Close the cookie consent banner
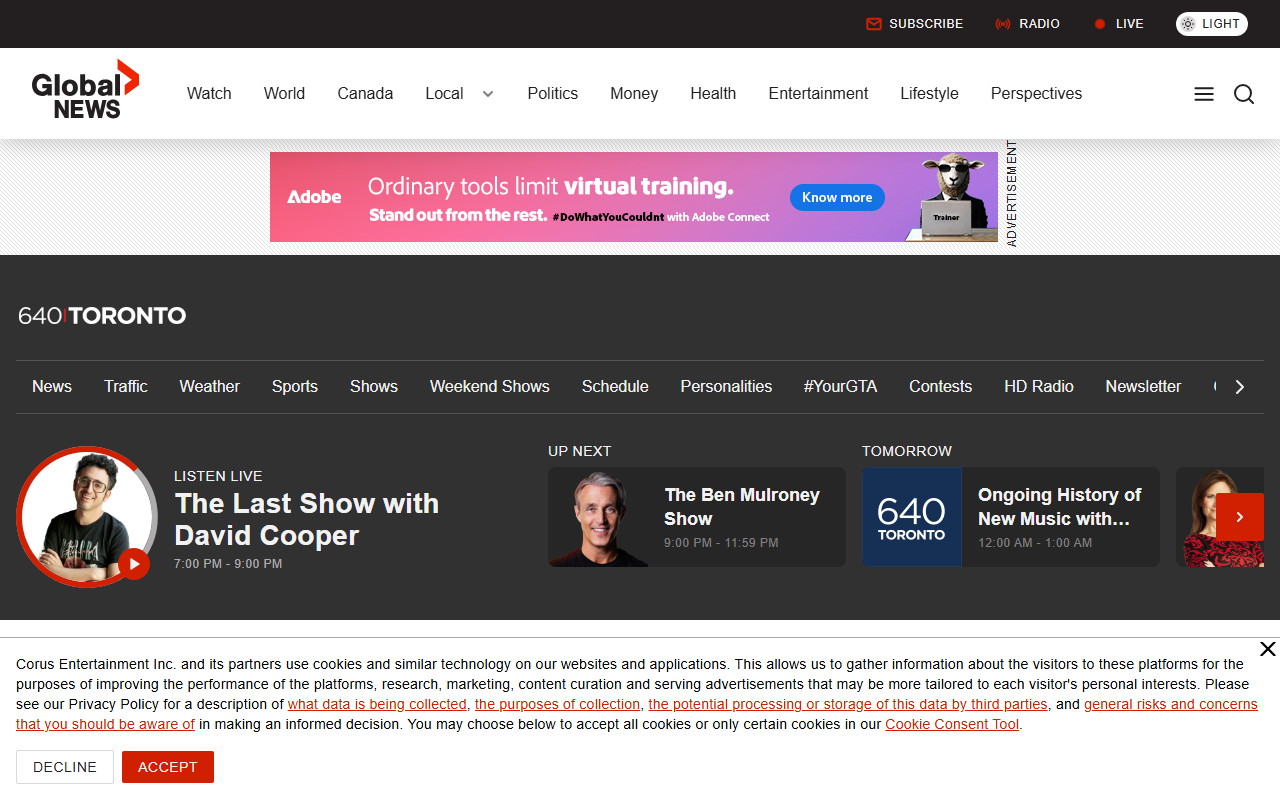Viewport: 1280px width, 800px height. tap(1267, 649)
